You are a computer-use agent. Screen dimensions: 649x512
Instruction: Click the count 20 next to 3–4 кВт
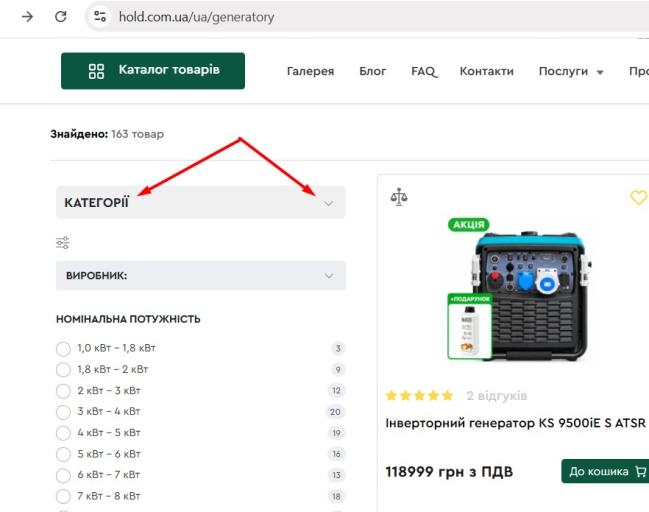coord(335,412)
